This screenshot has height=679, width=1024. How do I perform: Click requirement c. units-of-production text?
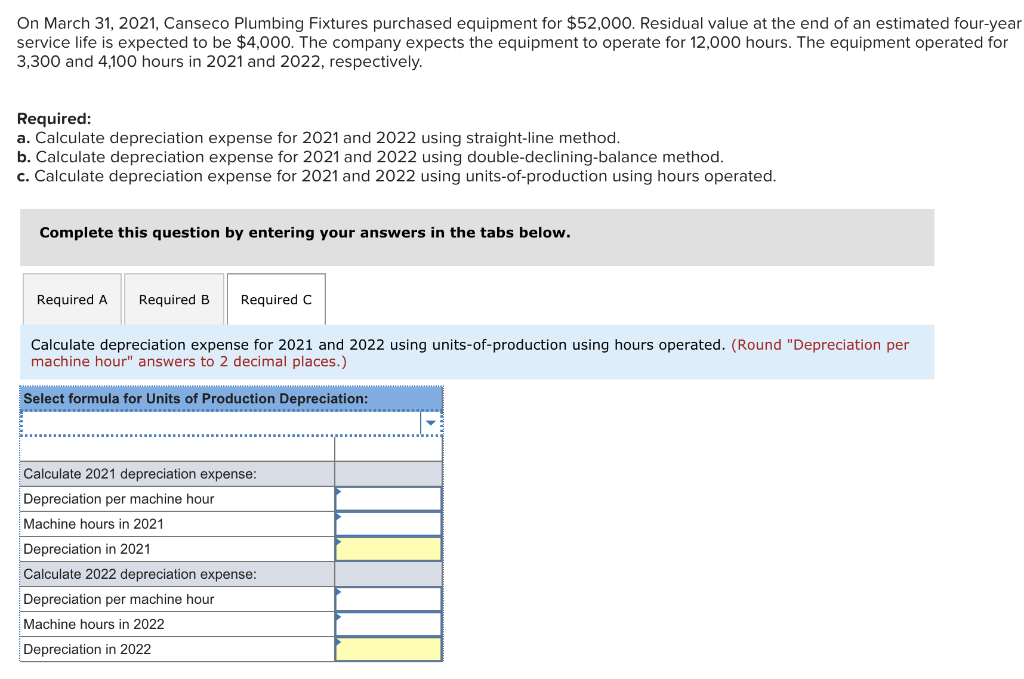click(x=396, y=176)
